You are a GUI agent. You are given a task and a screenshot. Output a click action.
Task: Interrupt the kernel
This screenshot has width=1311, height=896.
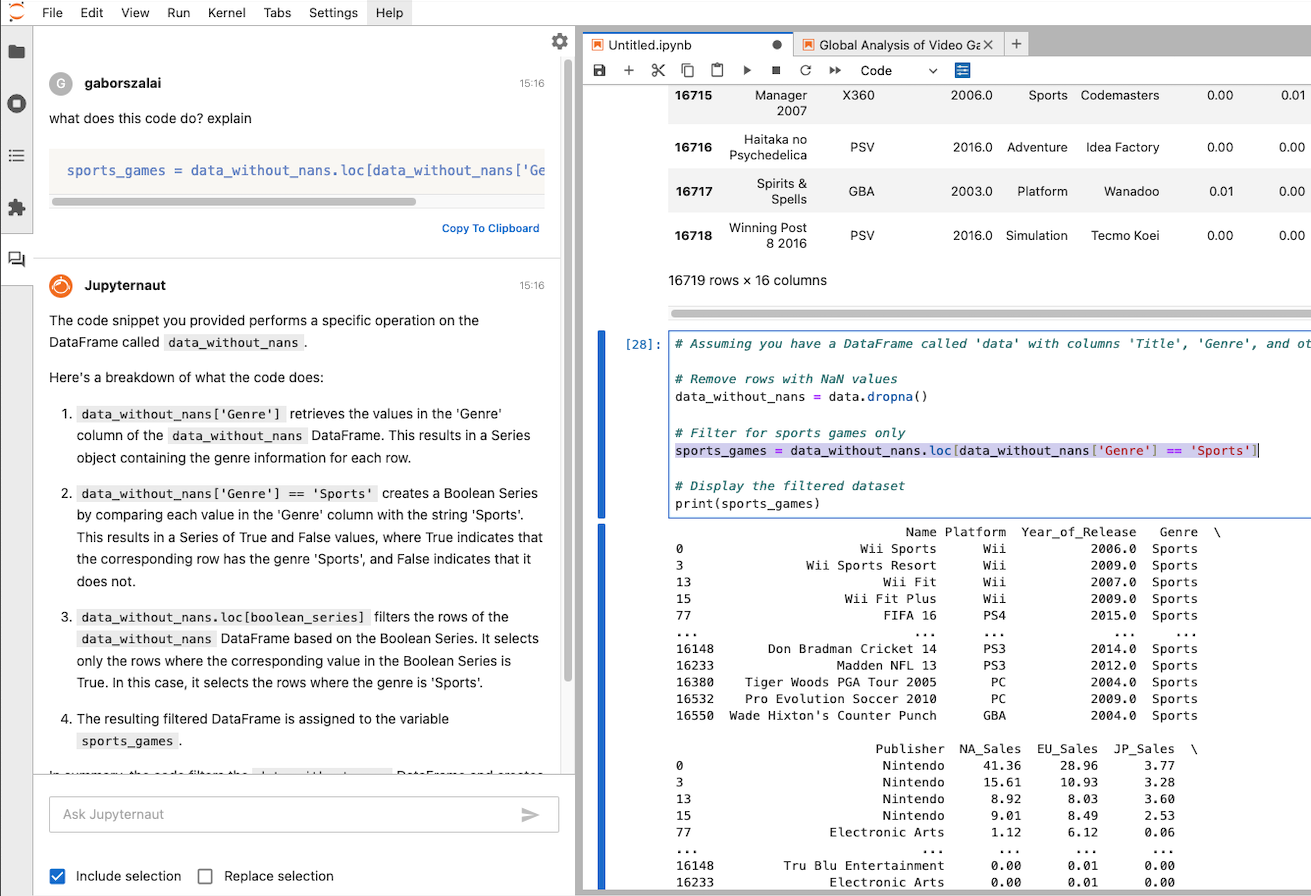[x=776, y=70]
